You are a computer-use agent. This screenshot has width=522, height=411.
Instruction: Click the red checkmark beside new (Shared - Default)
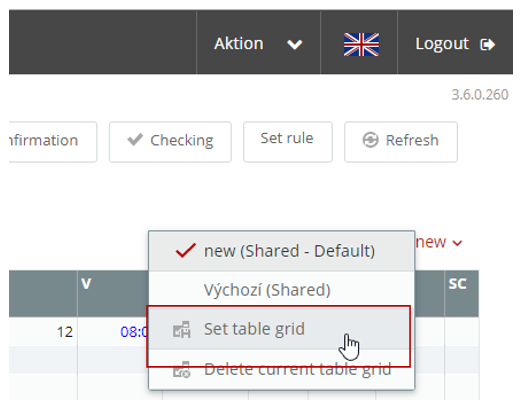185,250
